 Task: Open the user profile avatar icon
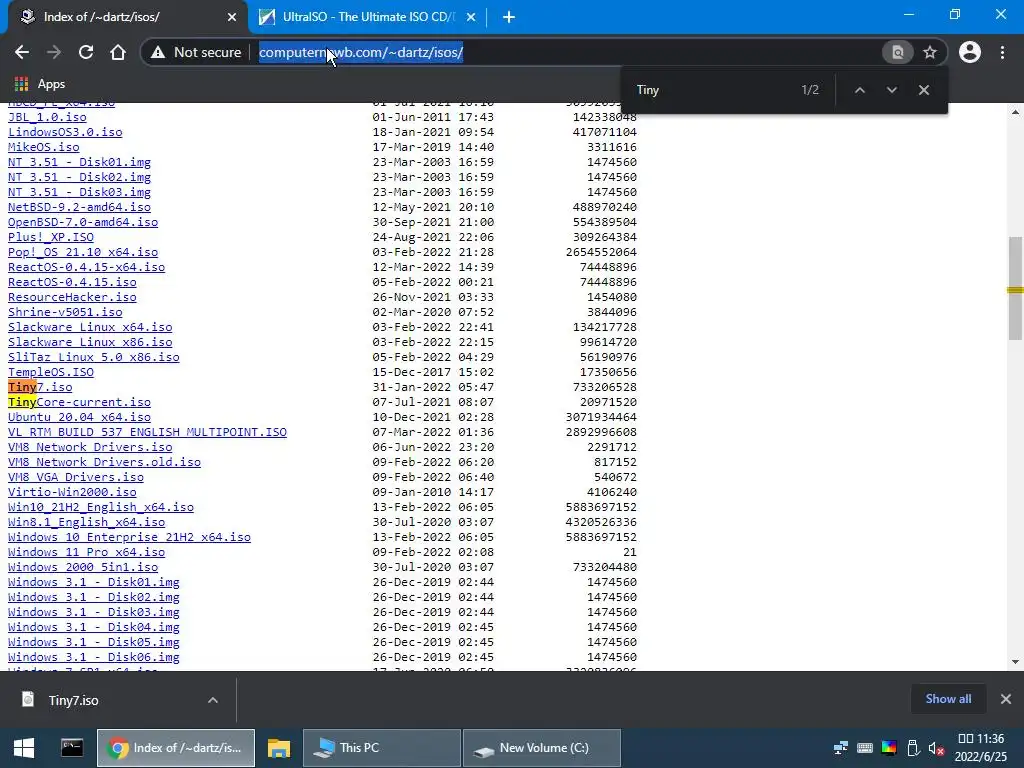click(x=970, y=52)
